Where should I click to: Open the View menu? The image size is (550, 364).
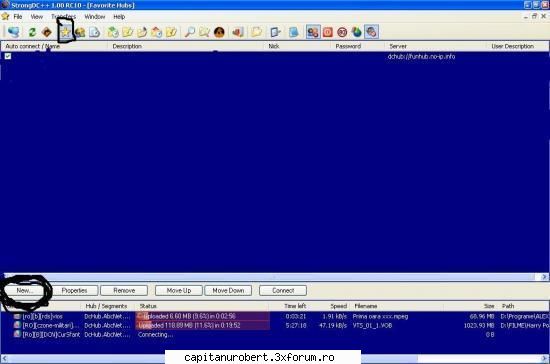[x=36, y=16]
